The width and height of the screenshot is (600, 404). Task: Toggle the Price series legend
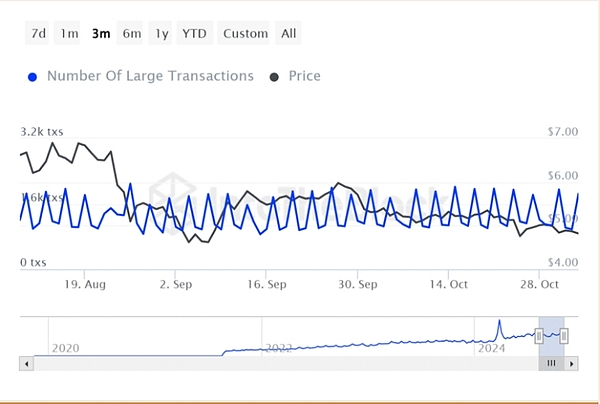305,76
